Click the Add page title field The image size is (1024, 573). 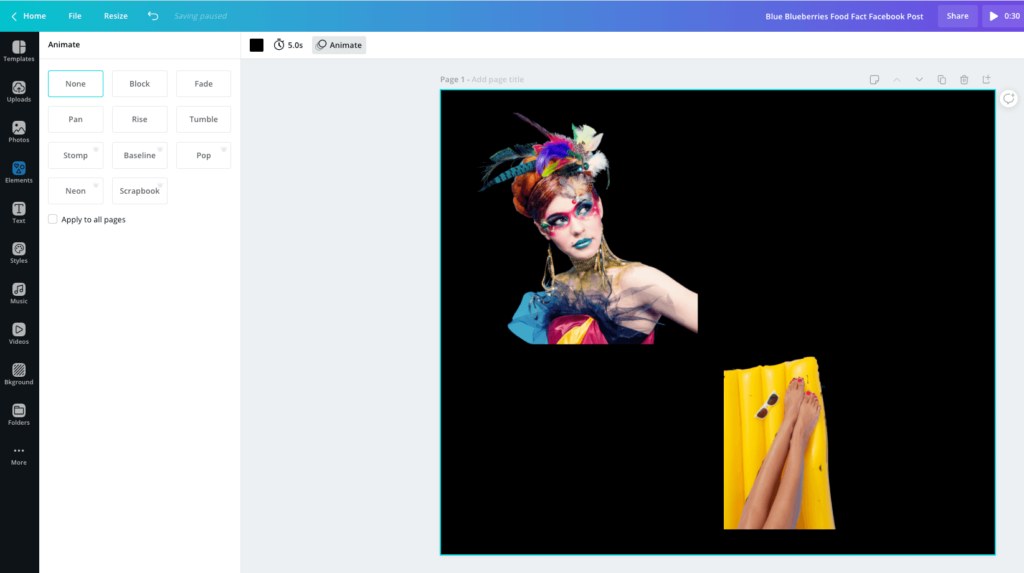click(497, 80)
